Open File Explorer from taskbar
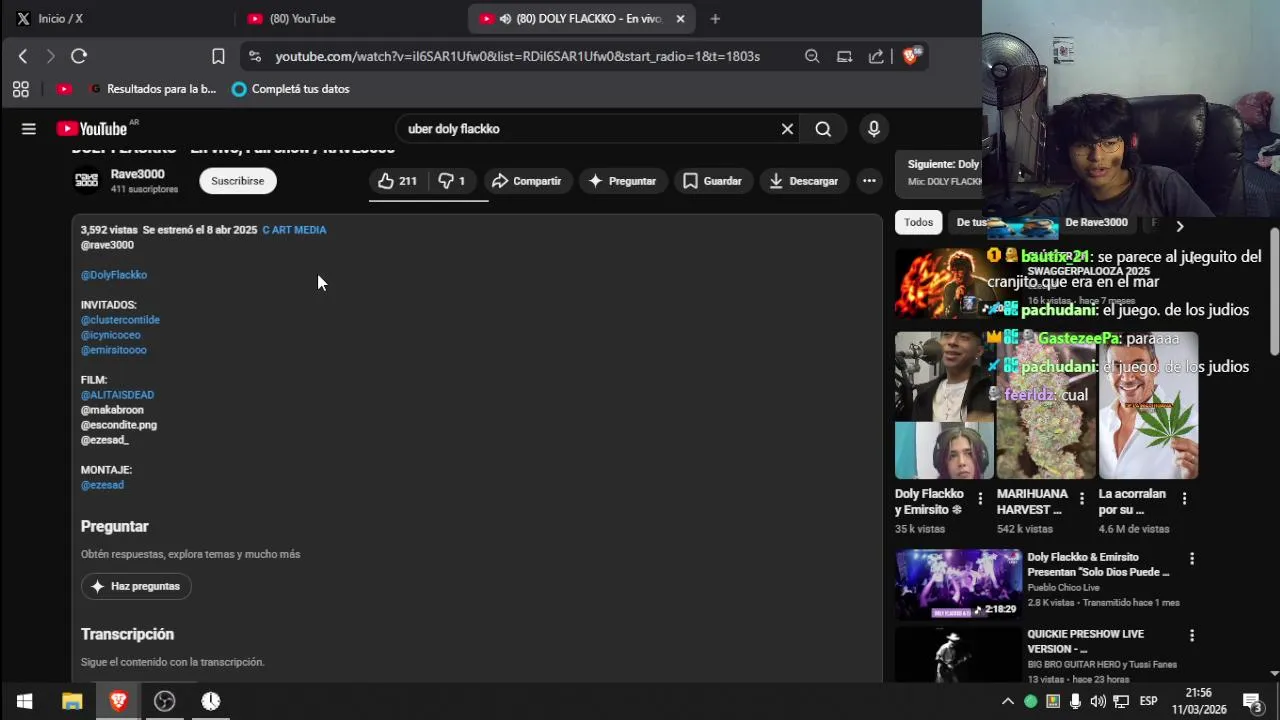Screen dimensions: 1280x720 point(71,701)
